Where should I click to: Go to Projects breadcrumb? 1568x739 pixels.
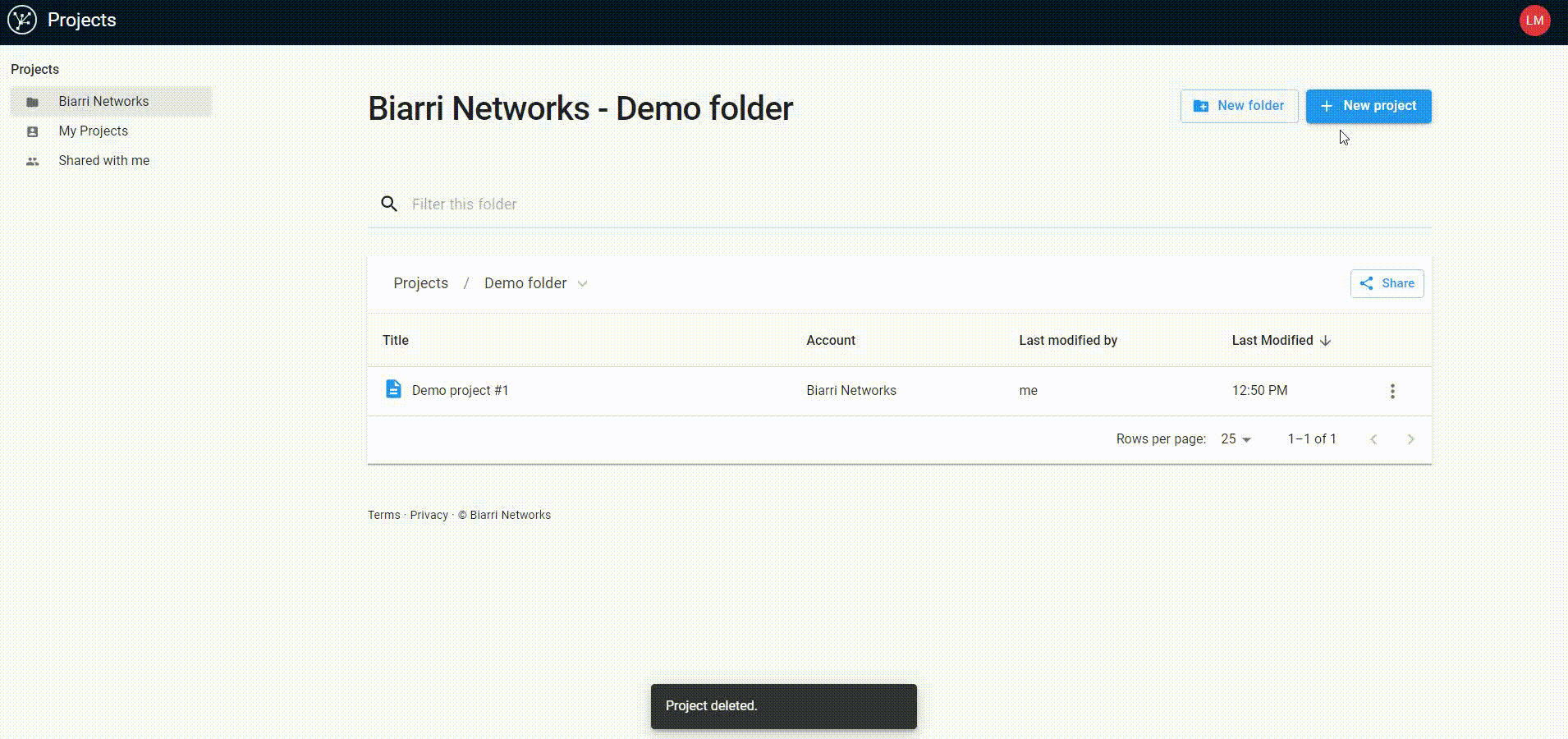pos(420,283)
